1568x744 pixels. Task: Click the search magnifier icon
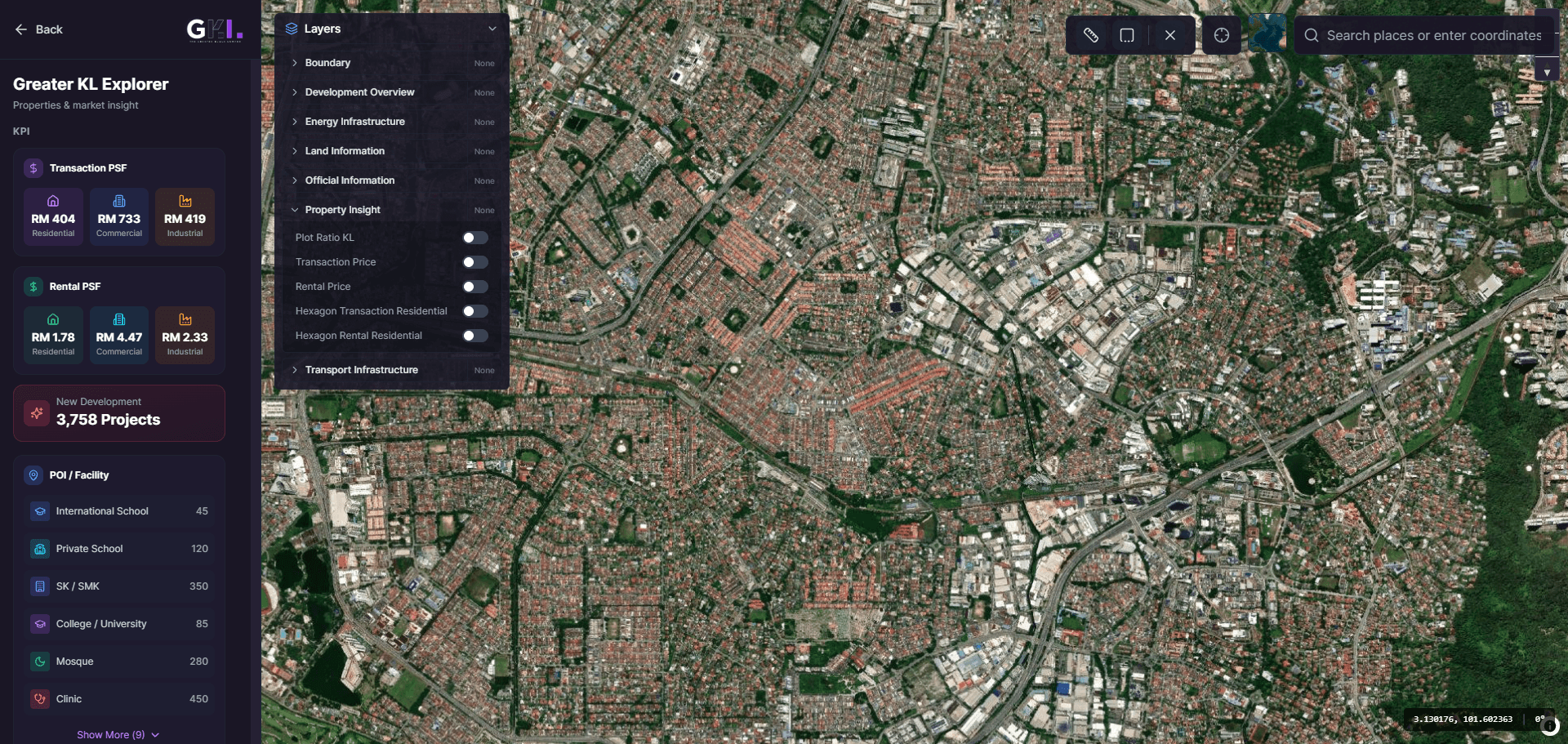click(x=1312, y=35)
